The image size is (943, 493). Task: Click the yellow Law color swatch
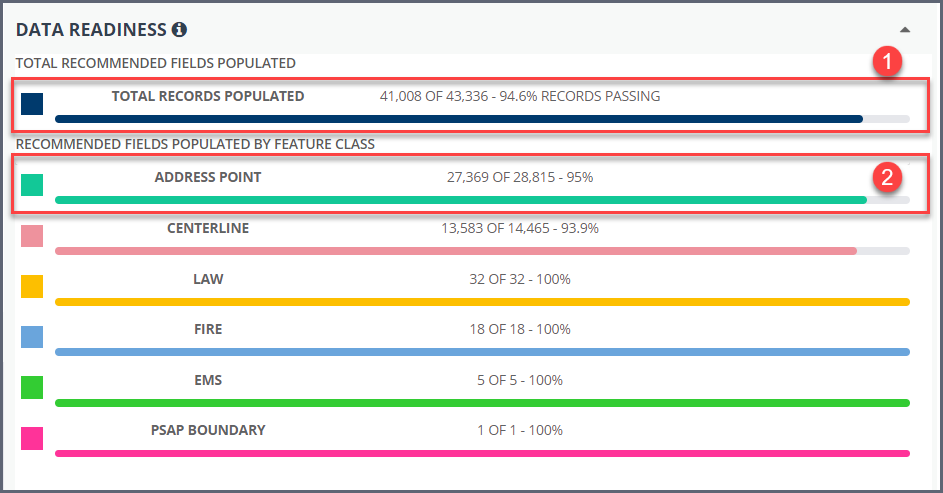(32, 287)
